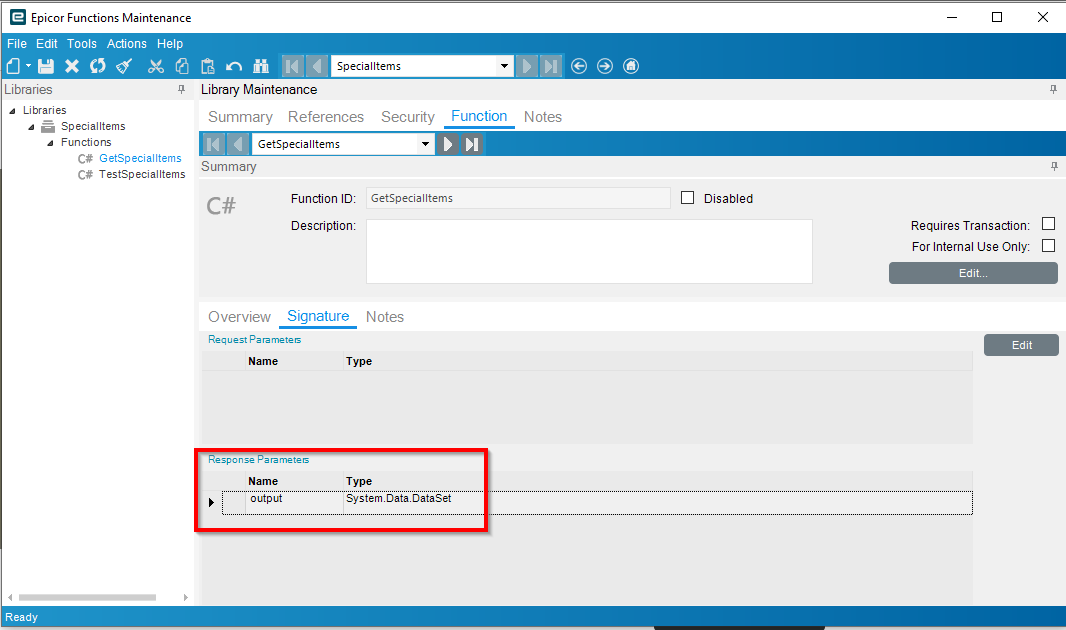
Task: Open the Edit menu
Action: [x=47, y=43]
